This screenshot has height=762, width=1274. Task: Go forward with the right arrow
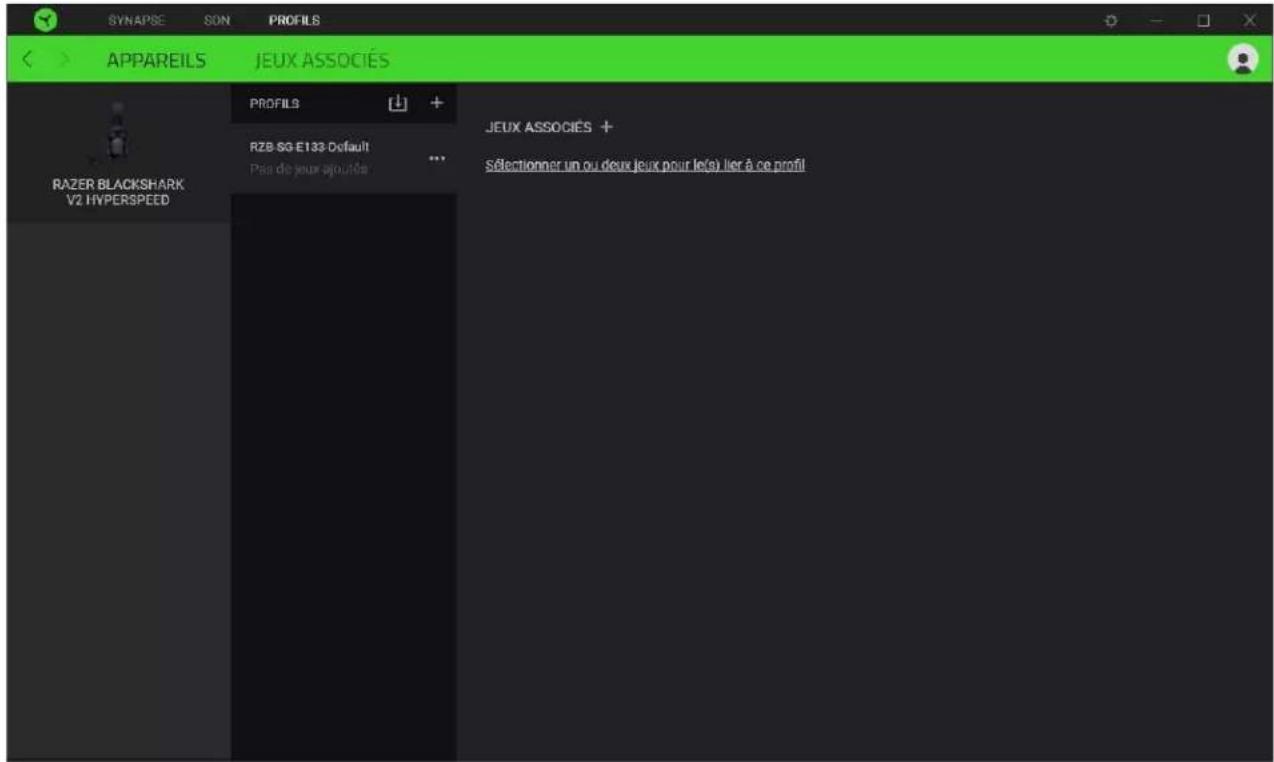pos(68,61)
